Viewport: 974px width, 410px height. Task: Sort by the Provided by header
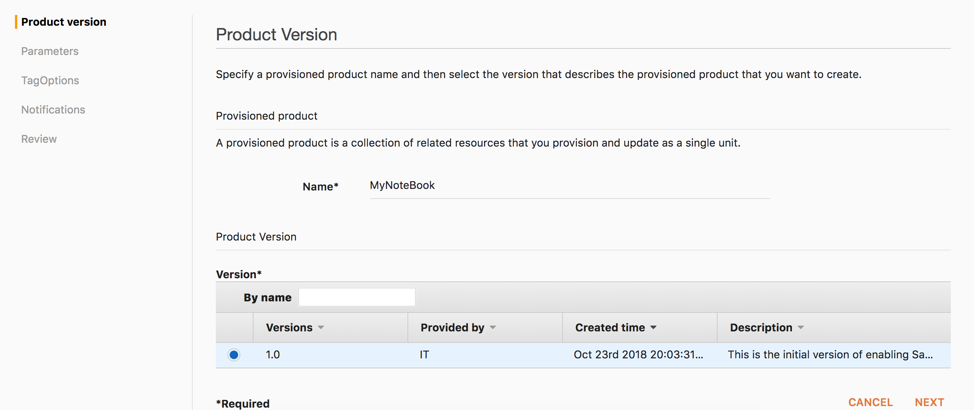452,328
